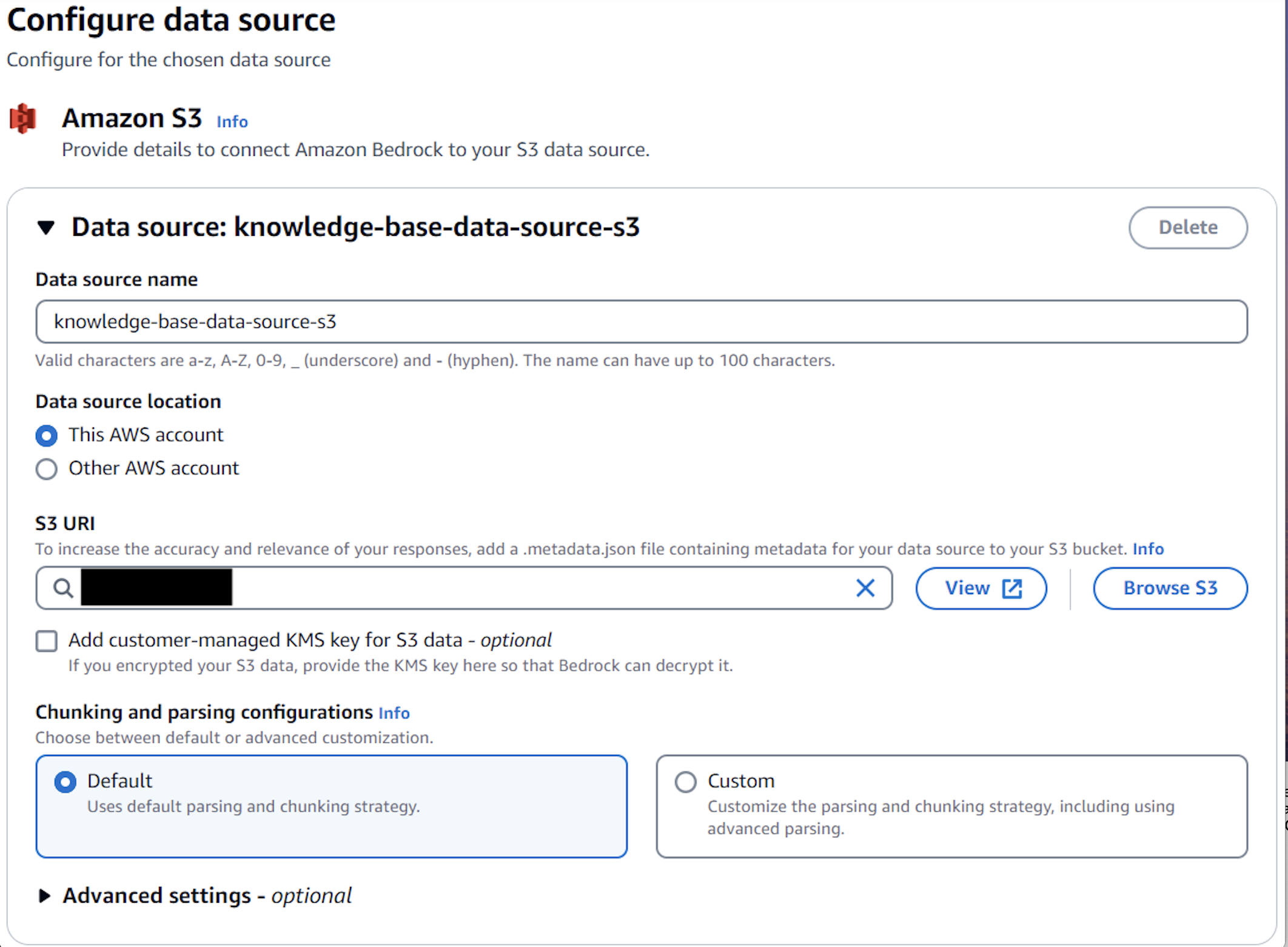Click the Data source heading title text
Screen dimensions: 1288x947
pyautogui.click(x=355, y=227)
